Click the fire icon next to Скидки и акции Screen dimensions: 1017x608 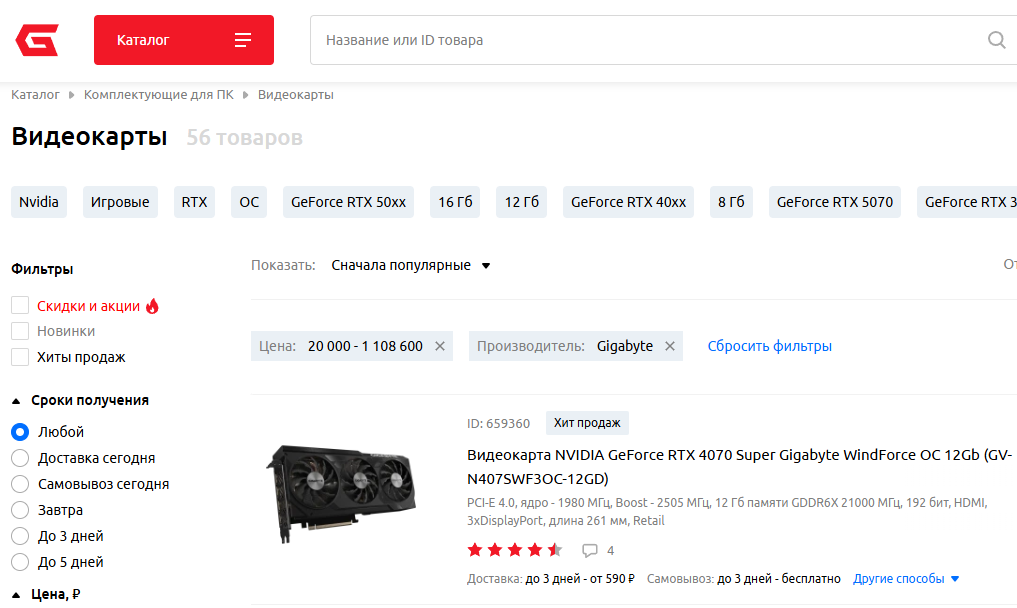coord(152,306)
